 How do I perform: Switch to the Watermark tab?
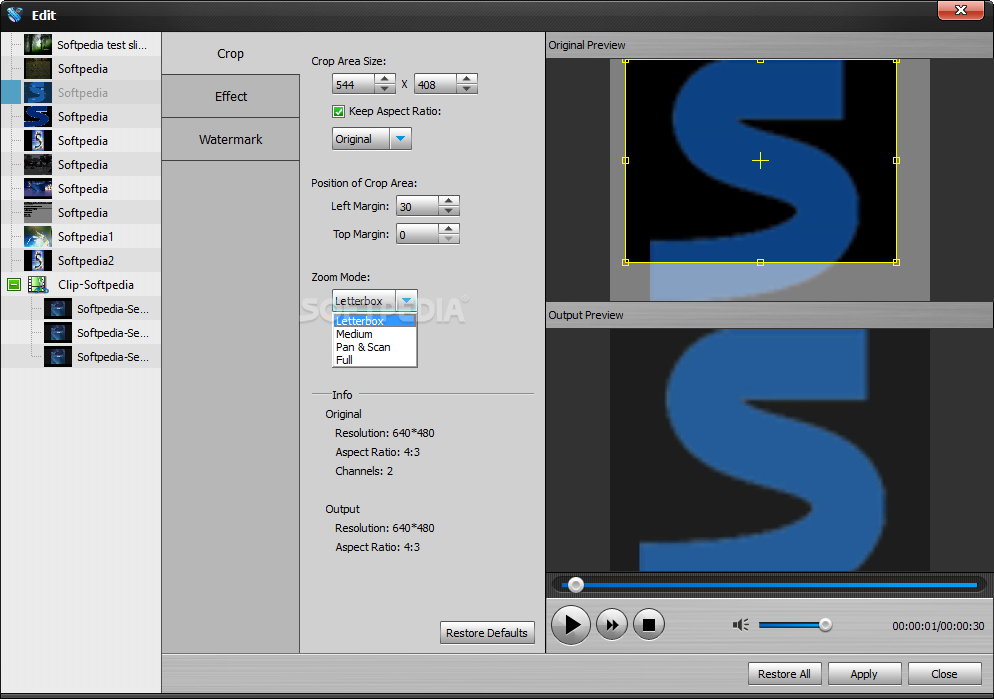click(x=231, y=139)
